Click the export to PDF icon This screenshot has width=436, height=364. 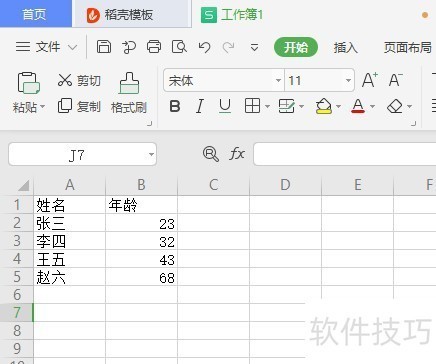tap(129, 47)
